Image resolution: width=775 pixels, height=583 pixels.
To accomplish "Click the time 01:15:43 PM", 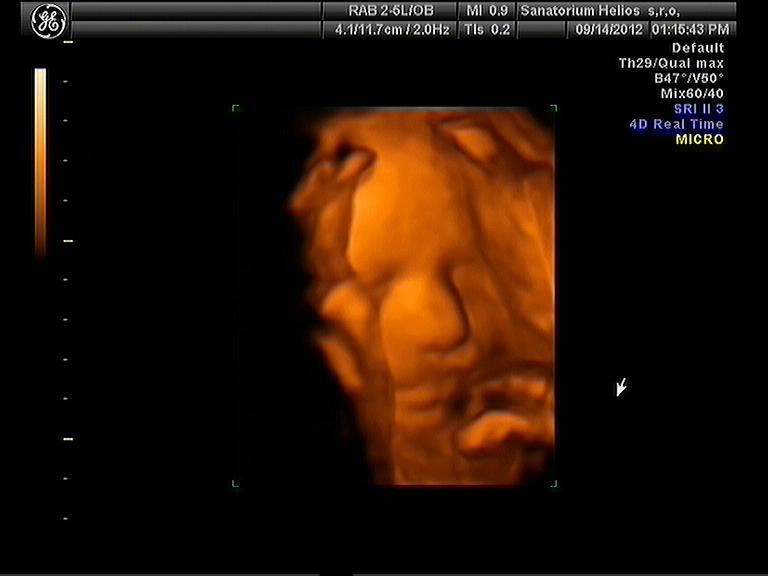I will pos(690,30).
